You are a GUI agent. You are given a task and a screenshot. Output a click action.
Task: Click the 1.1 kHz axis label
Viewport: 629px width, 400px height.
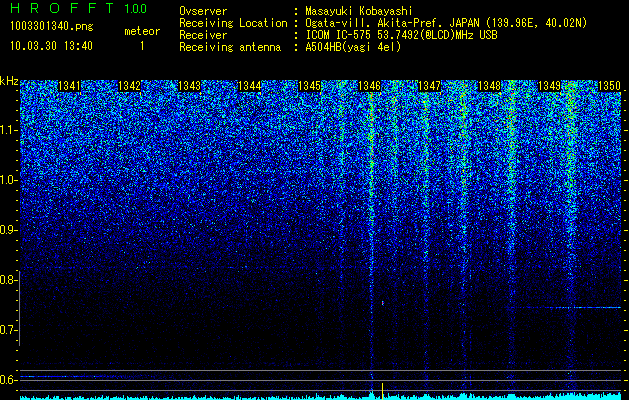pos(8,130)
